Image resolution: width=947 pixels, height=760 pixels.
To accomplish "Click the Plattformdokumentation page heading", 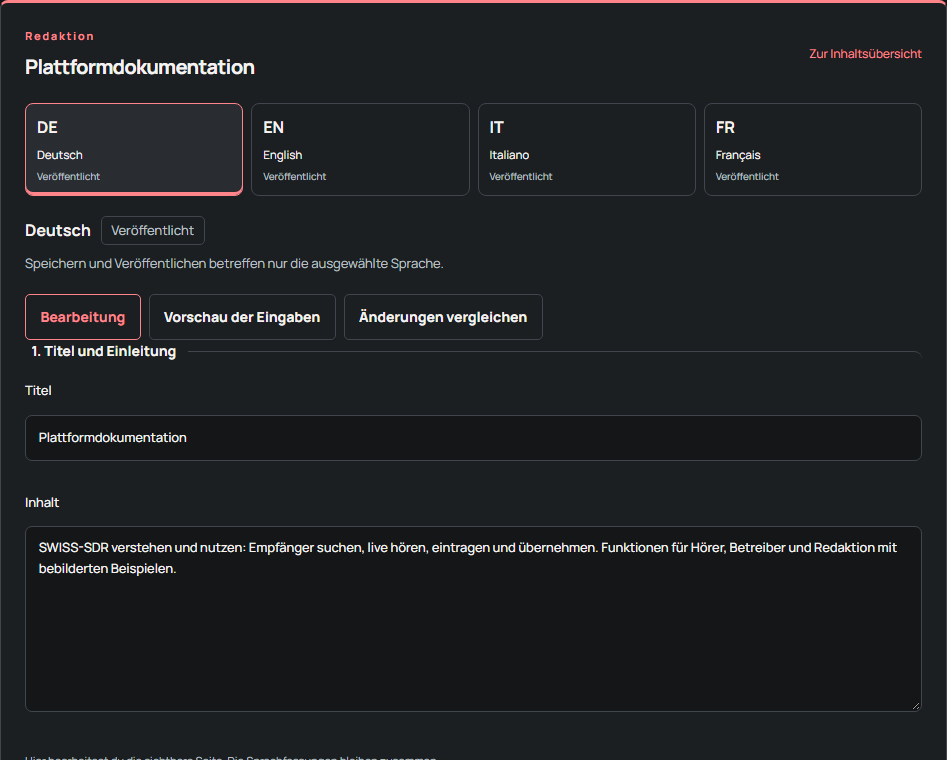I will pos(140,67).
